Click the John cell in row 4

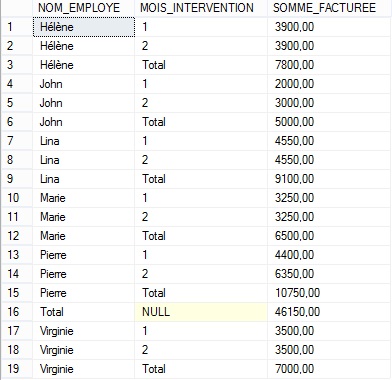tap(83, 84)
